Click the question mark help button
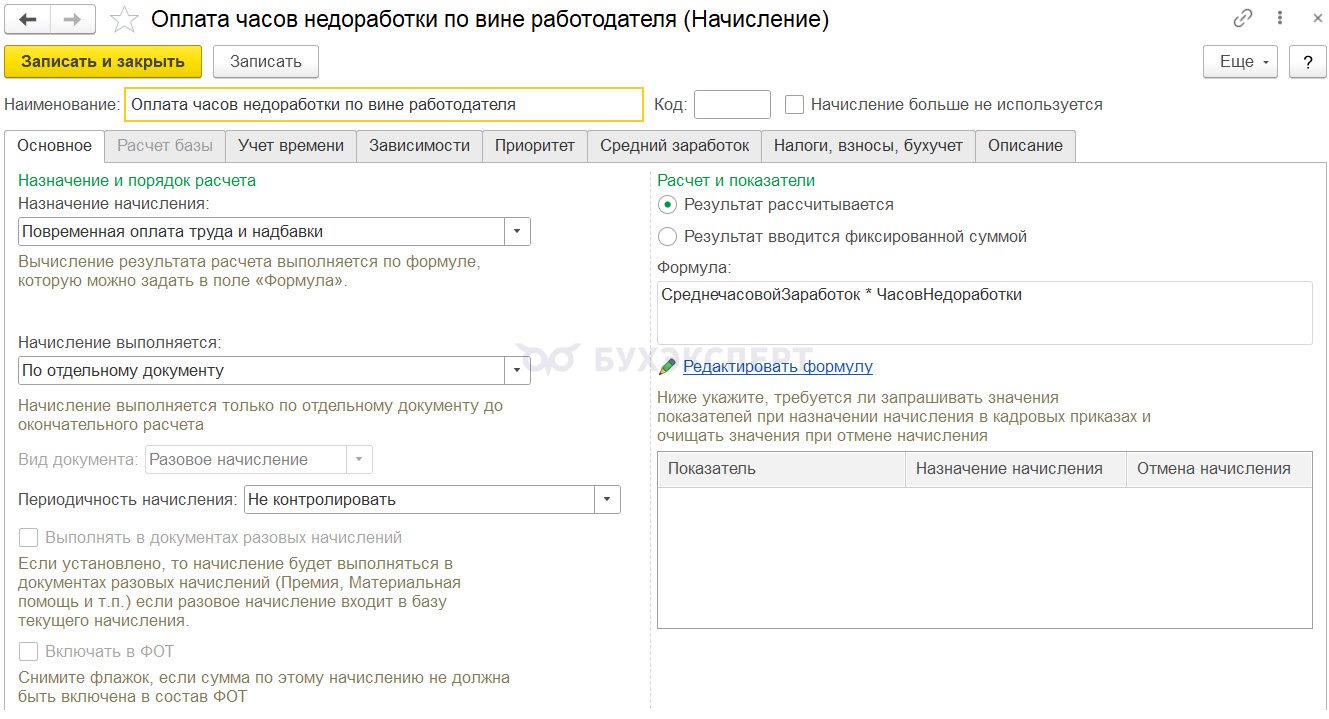 pyautogui.click(x=1307, y=62)
